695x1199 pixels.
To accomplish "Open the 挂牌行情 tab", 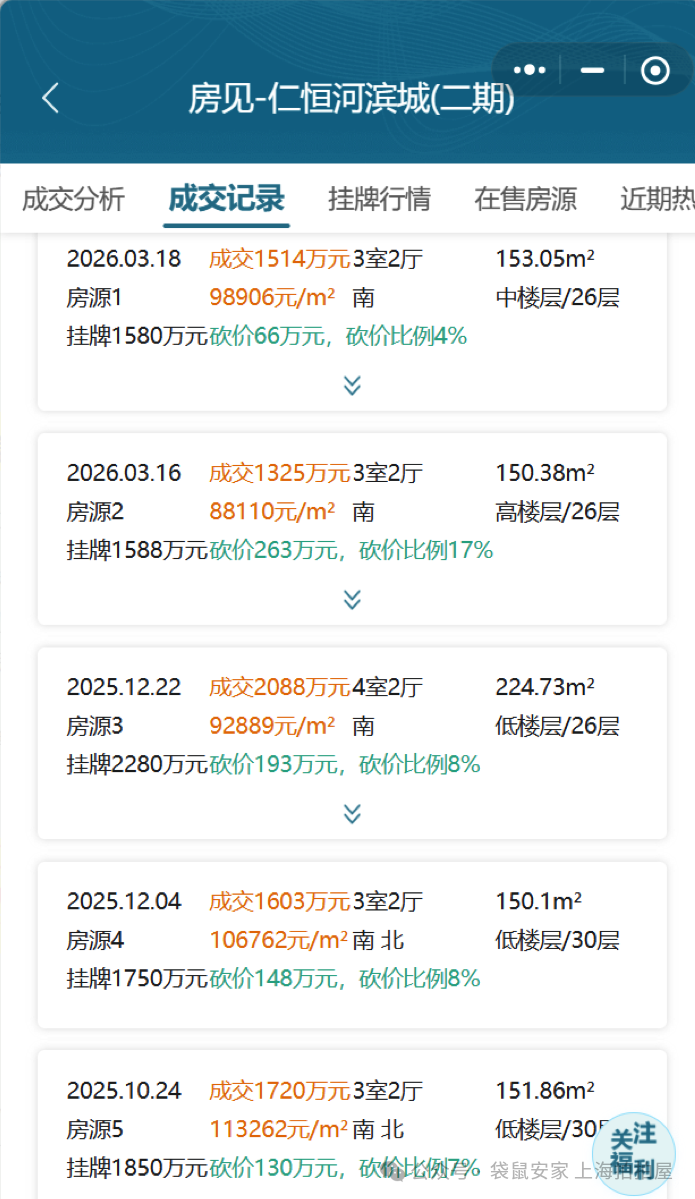I will (379, 199).
